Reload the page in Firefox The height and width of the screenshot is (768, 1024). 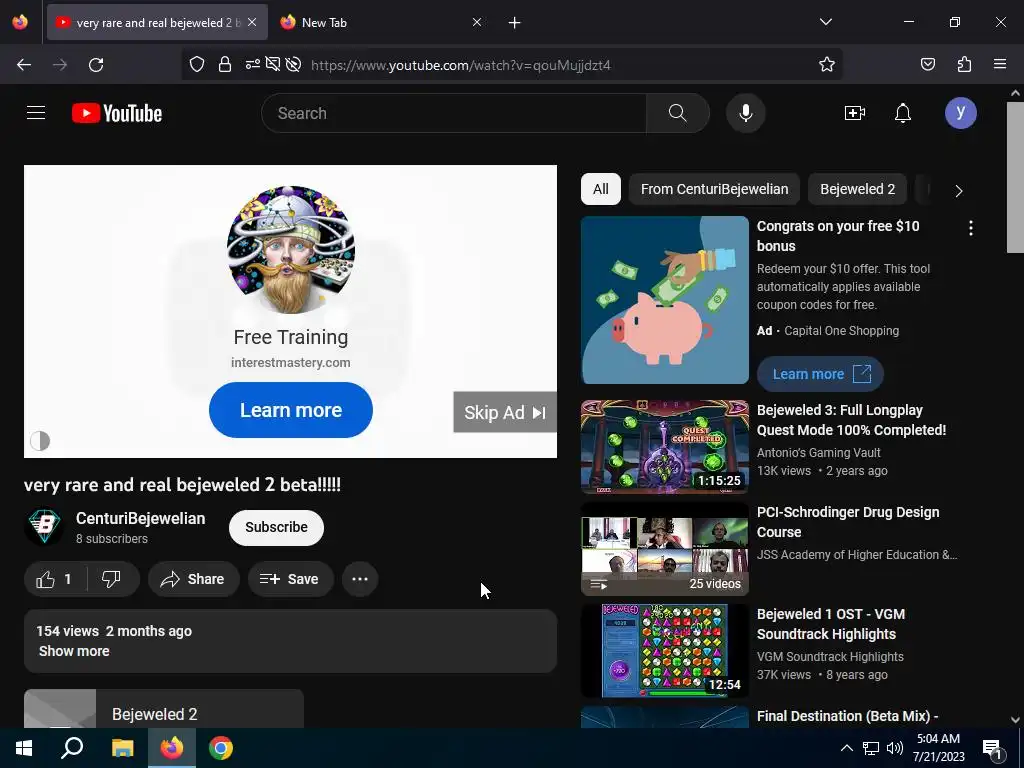click(96, 65)
